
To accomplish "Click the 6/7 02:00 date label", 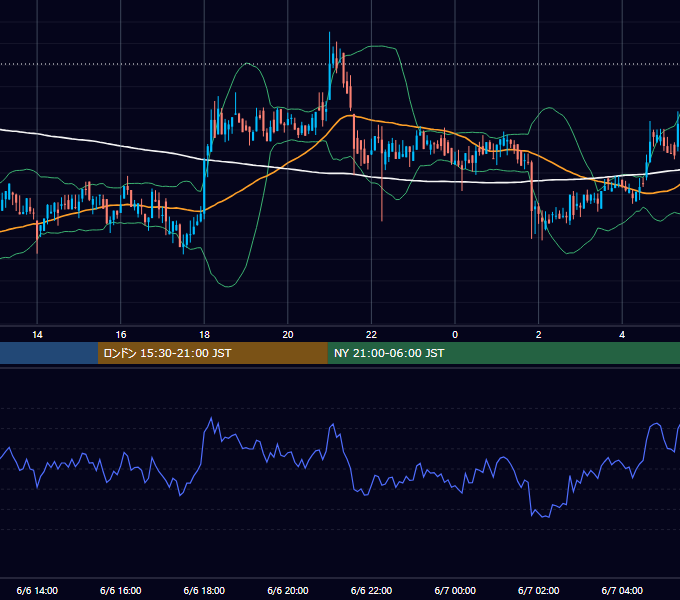I will click(x=539, y=590).
